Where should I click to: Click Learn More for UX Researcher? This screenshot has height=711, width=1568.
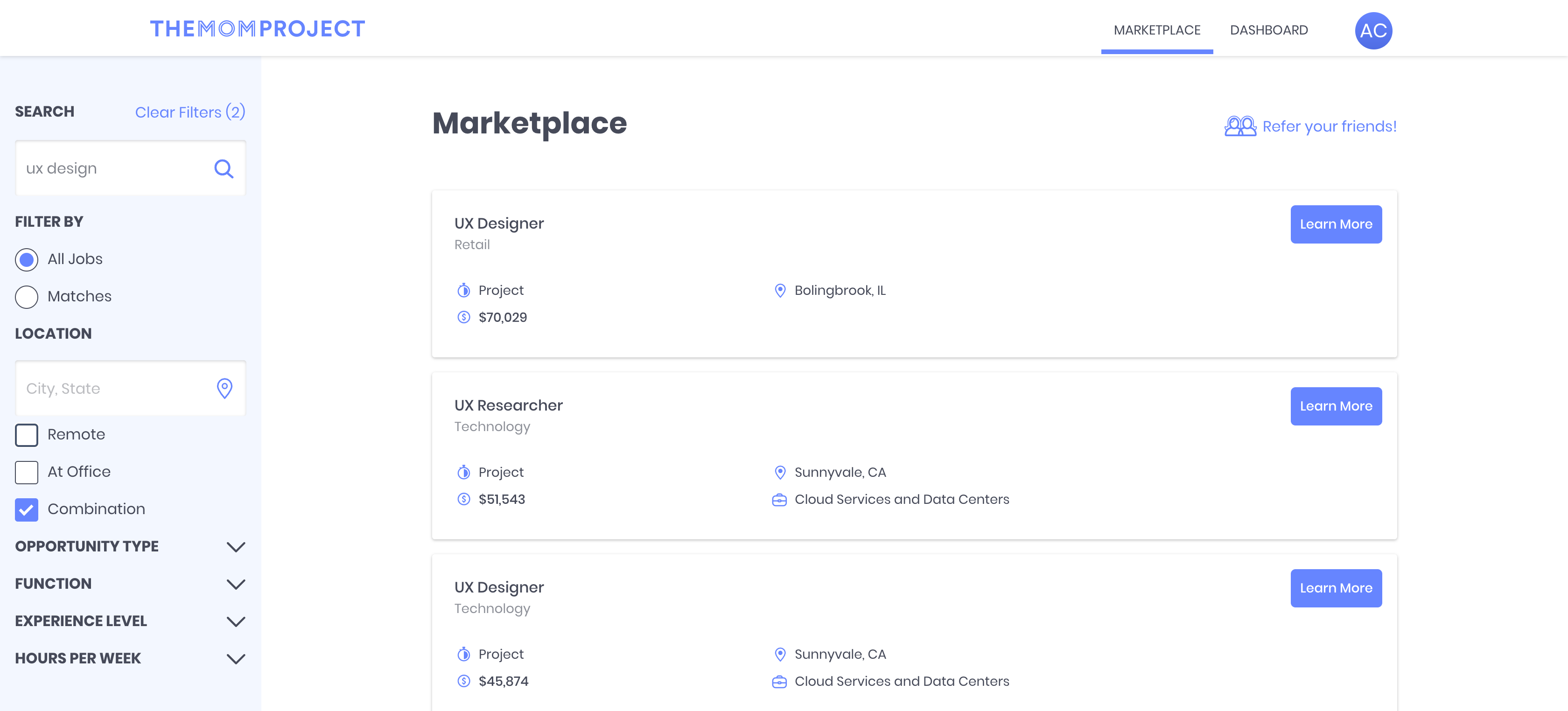click(1336, 406)
